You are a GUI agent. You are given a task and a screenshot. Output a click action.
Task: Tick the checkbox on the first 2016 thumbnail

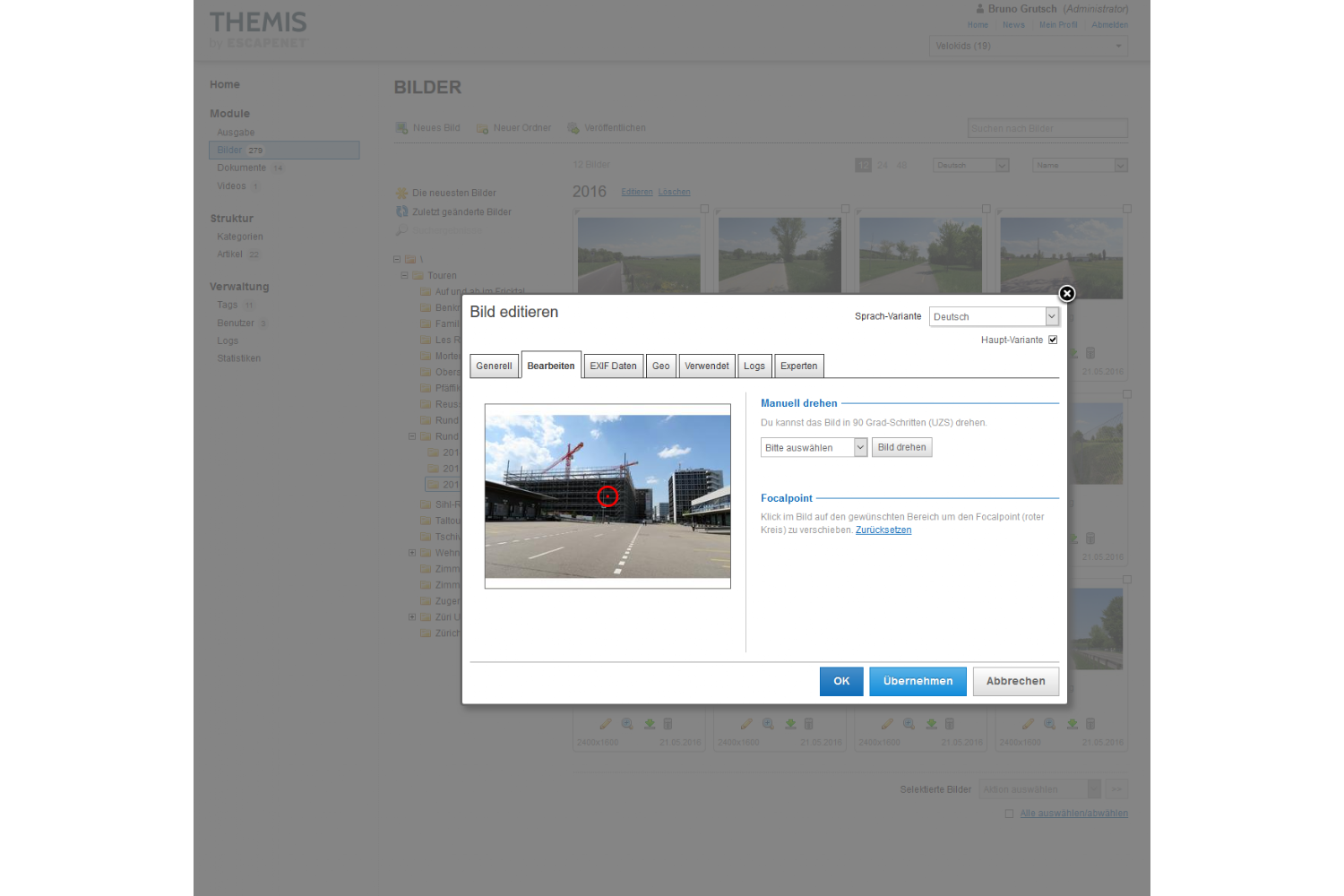tap(704, 209)
